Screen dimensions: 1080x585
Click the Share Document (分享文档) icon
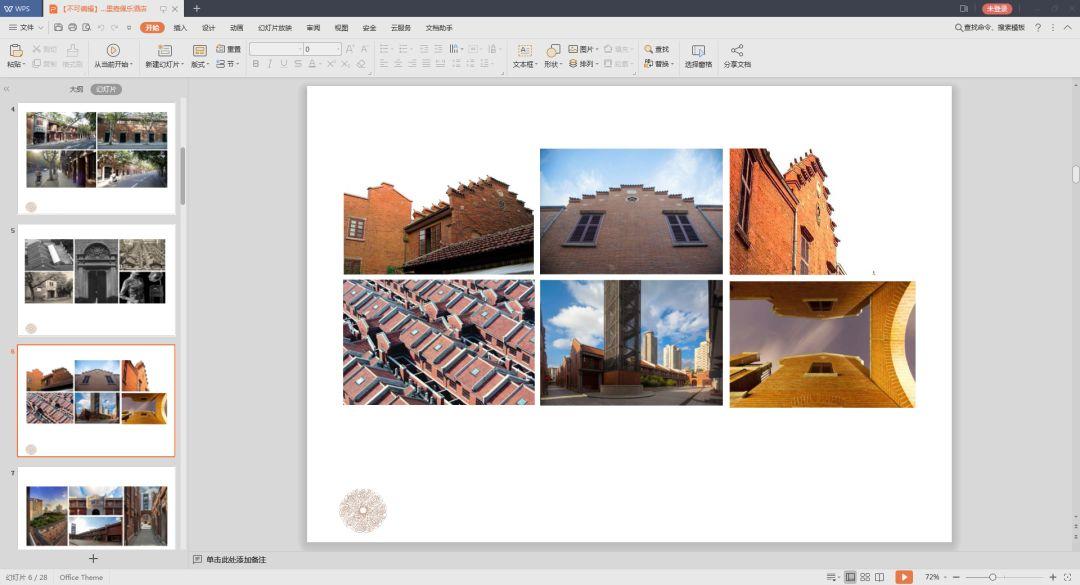click(737, 50)
